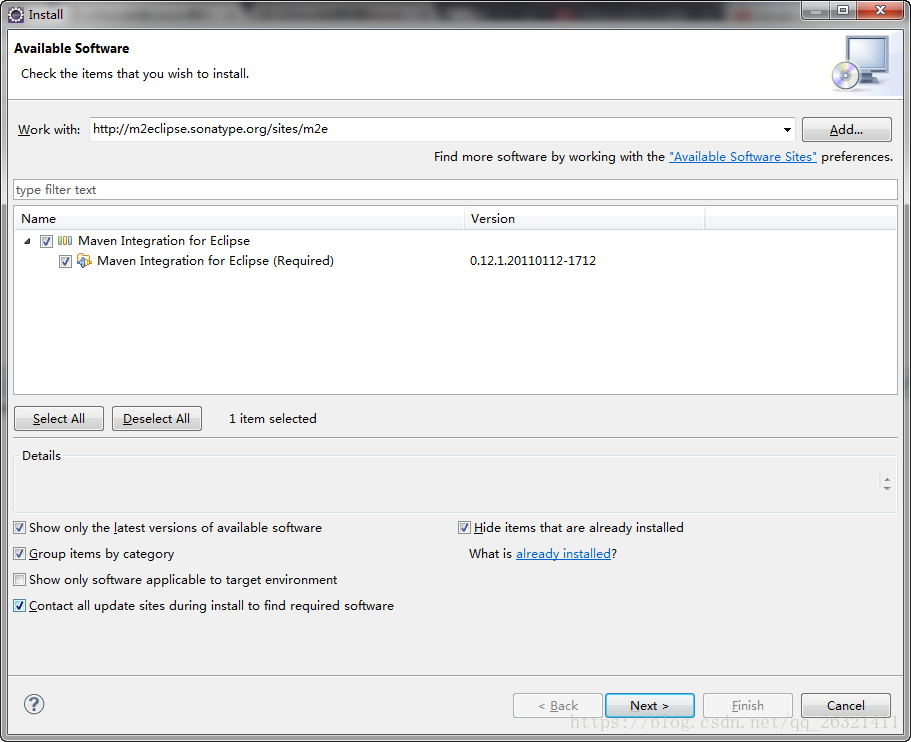Viewport: 911px width, 742px height.
Task: Close the Install dialog window
Action: tap(880, 11)
